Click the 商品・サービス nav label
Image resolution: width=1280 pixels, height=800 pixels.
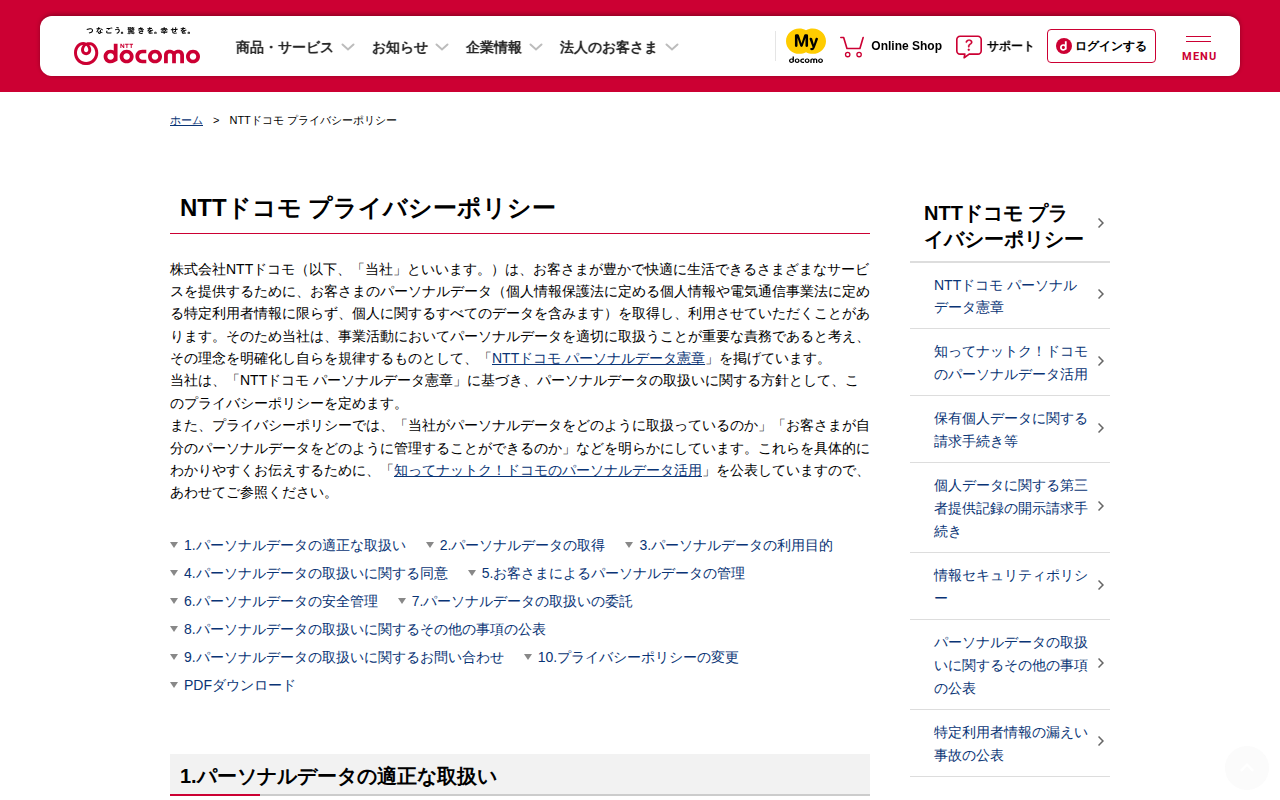tap(284, 47)
